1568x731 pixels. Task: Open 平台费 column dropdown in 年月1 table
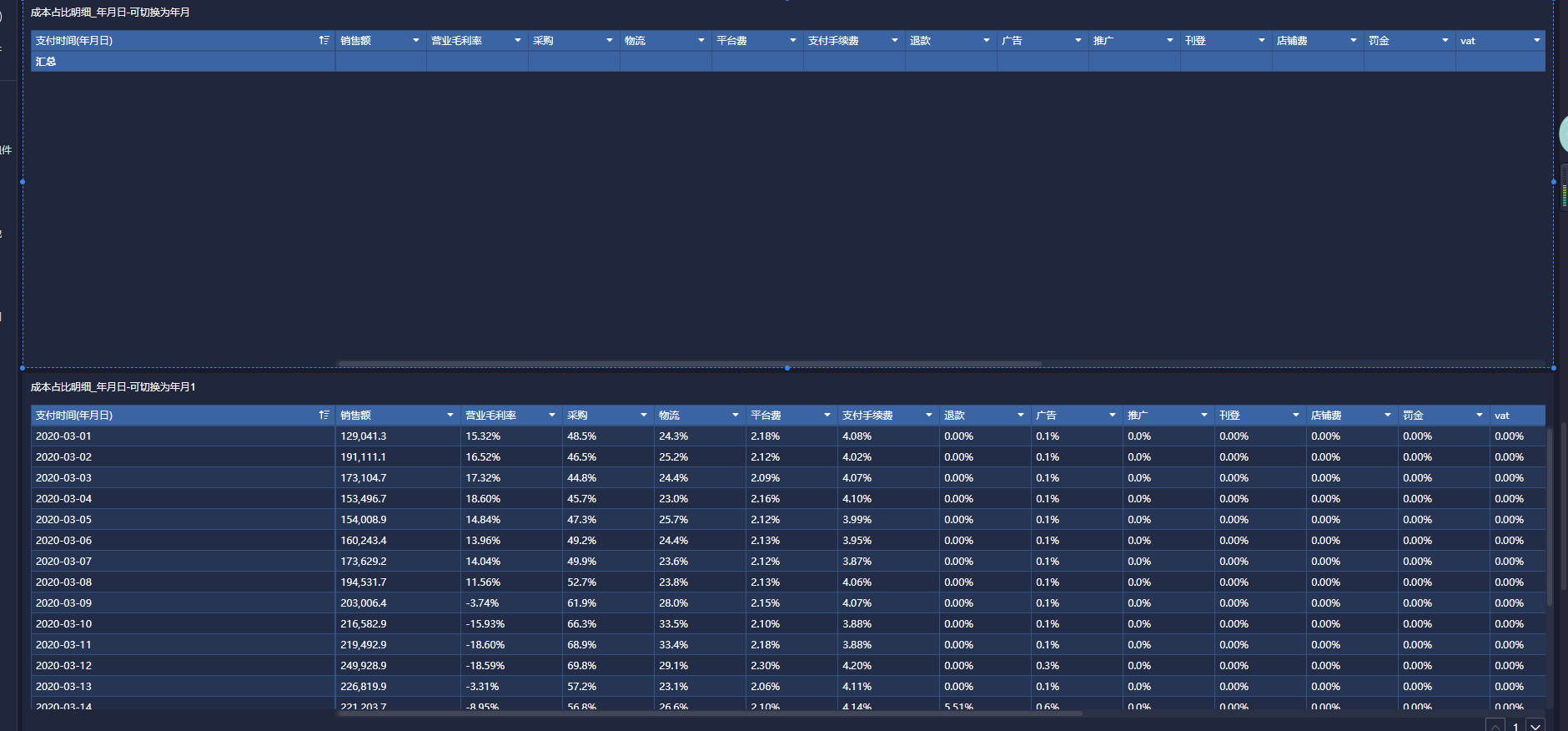click(827, 415)
